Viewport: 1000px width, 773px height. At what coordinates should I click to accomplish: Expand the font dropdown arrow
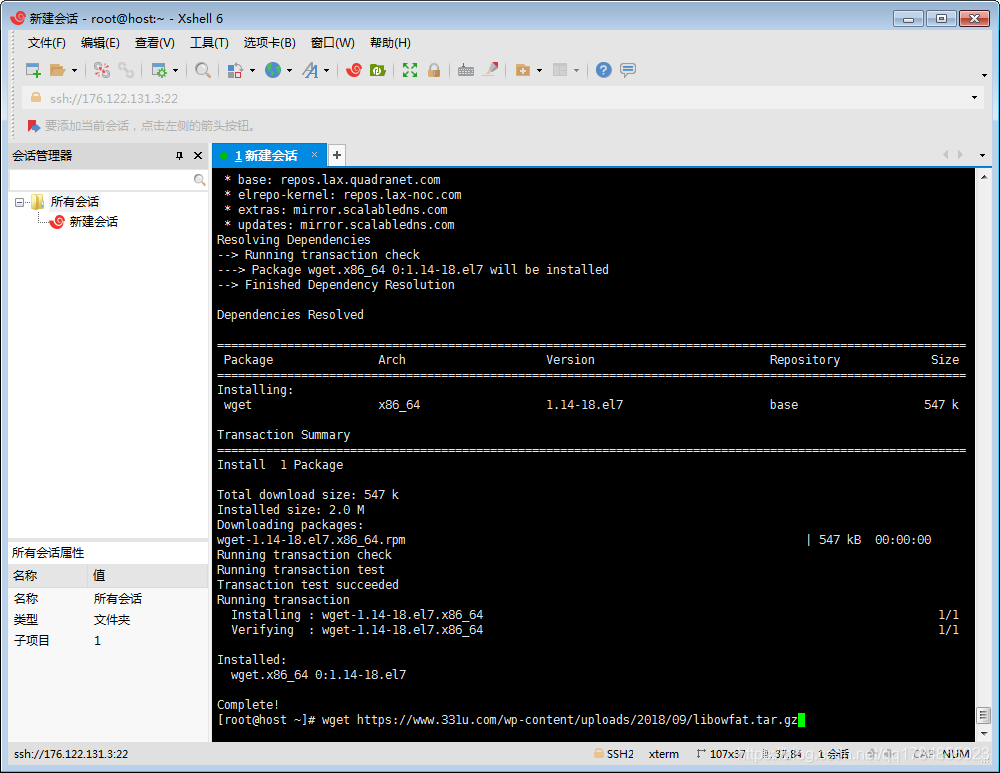[x=327, y=71]
